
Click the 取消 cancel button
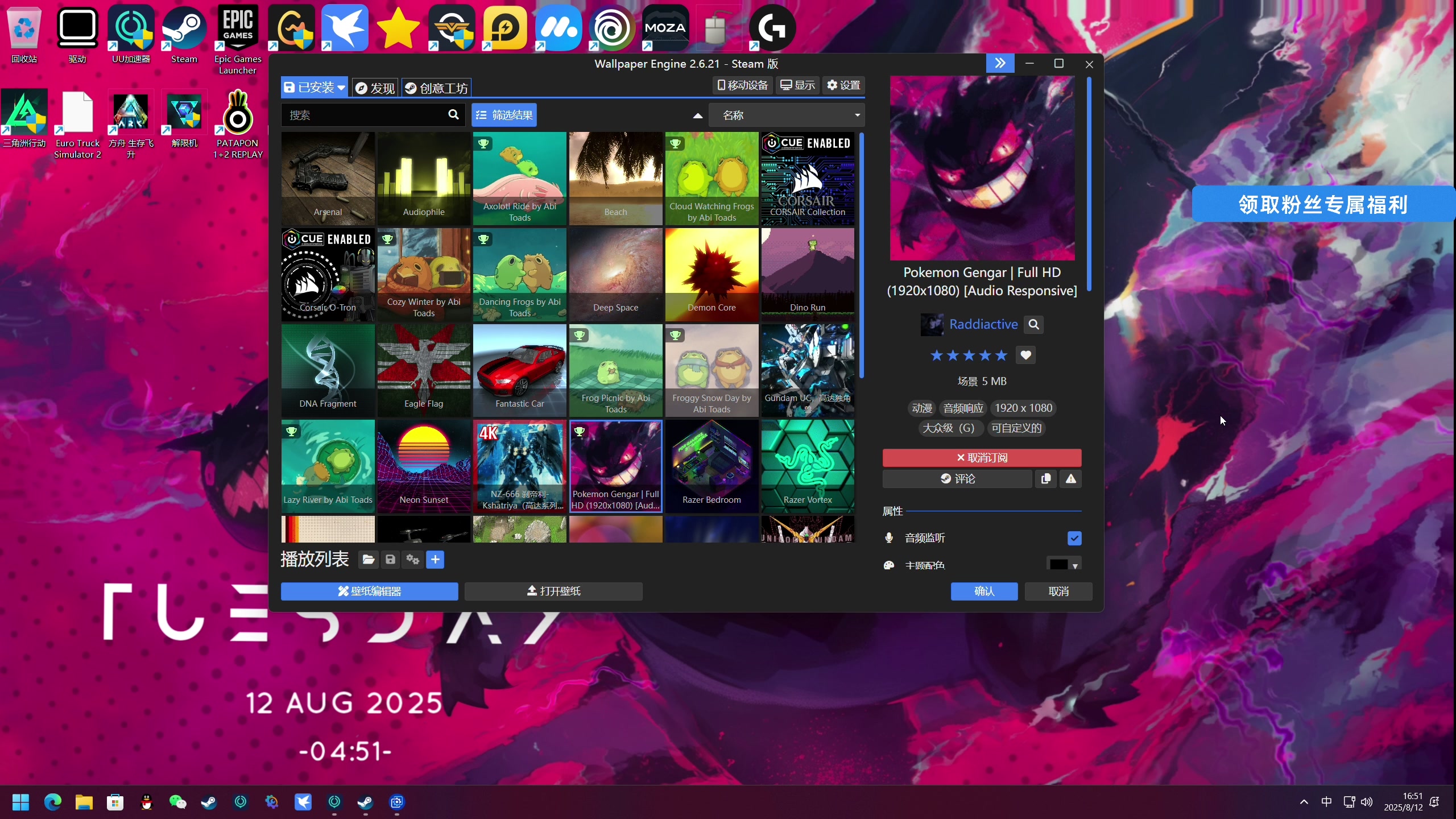click(1058, 591)
